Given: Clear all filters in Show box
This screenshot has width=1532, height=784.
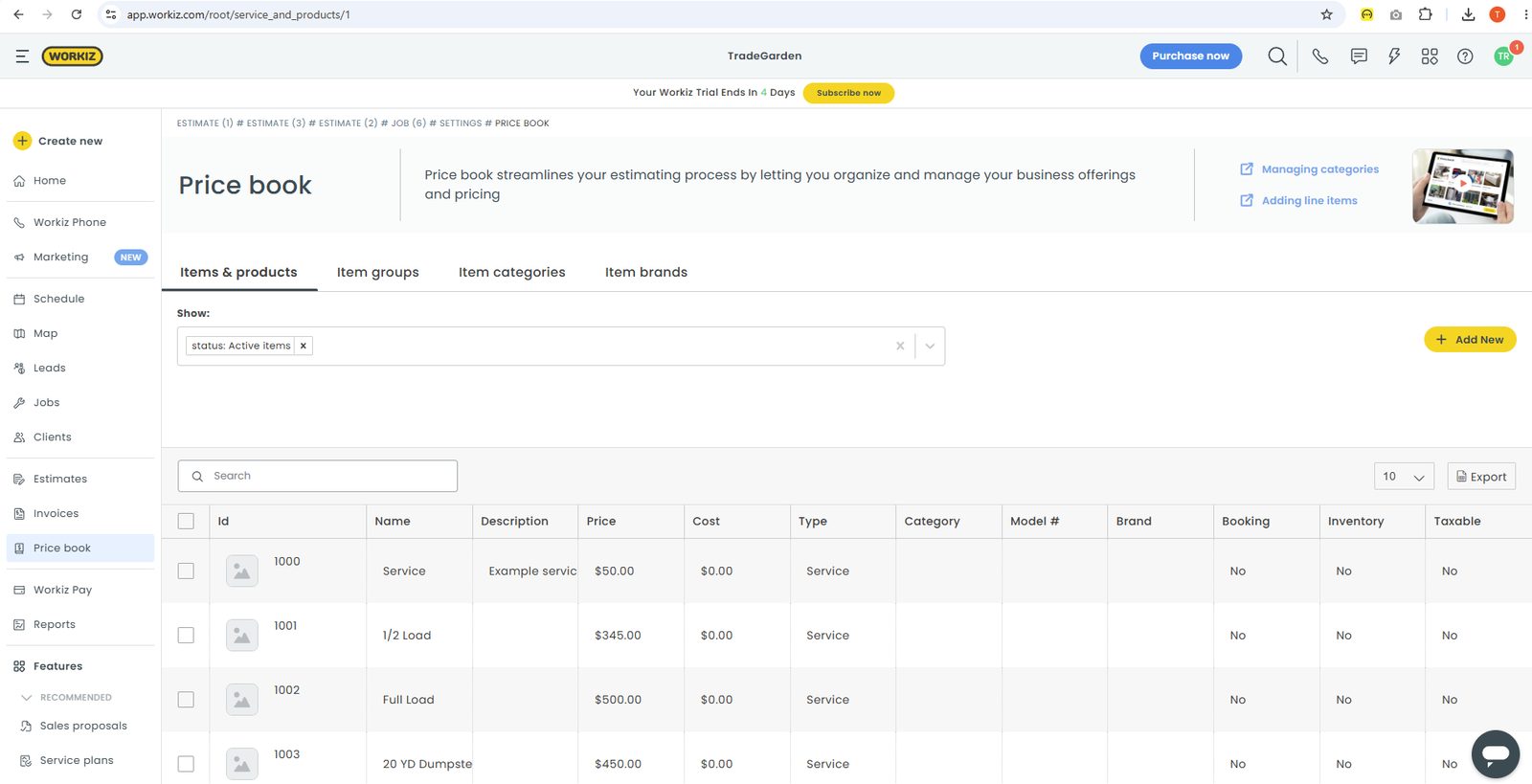Looking at the screenshot, I should [900, 347].
